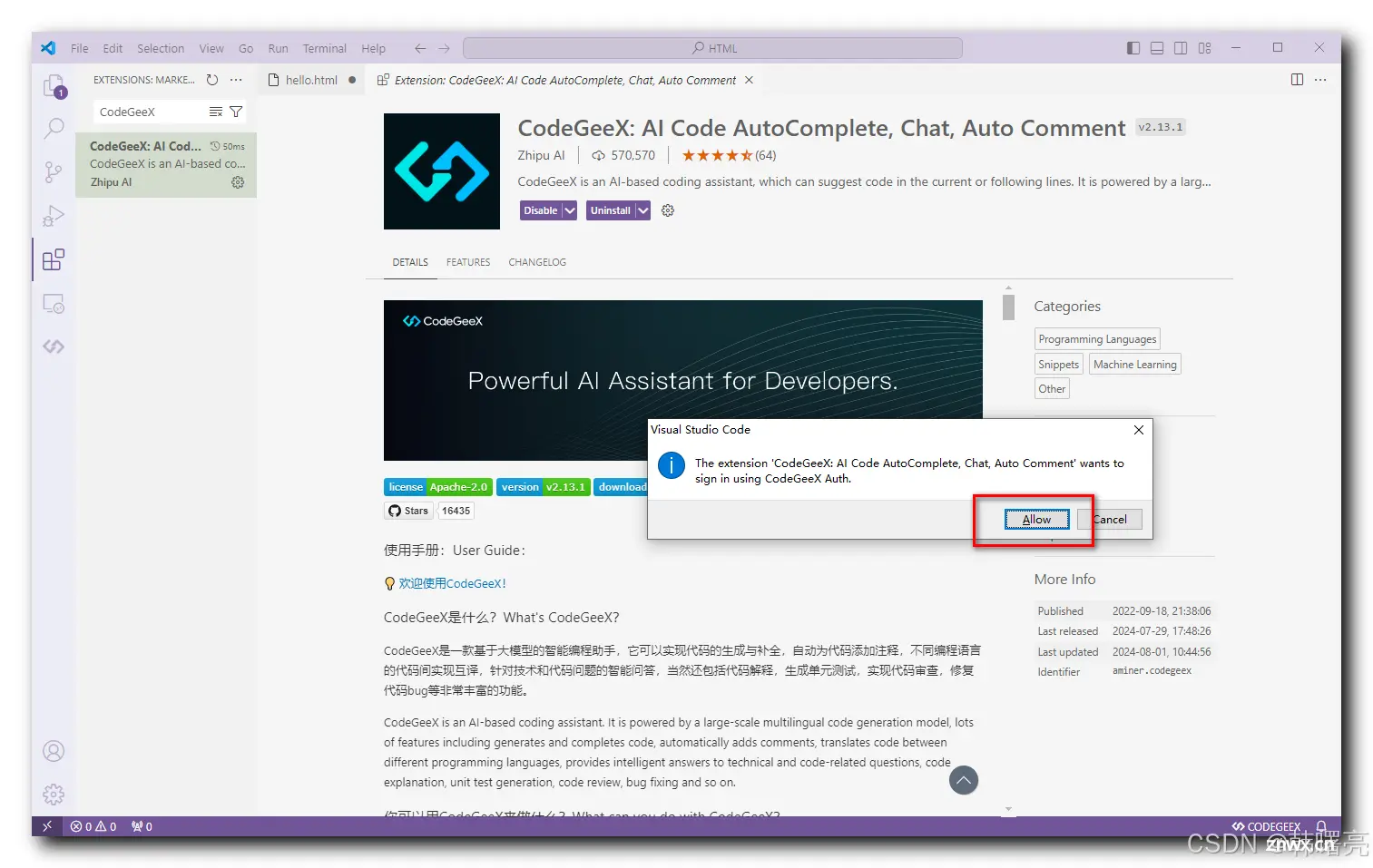Screen dimensions: 1373x868
Task: Go forward with navigation arrow
Action: click(x=444, y=48)
